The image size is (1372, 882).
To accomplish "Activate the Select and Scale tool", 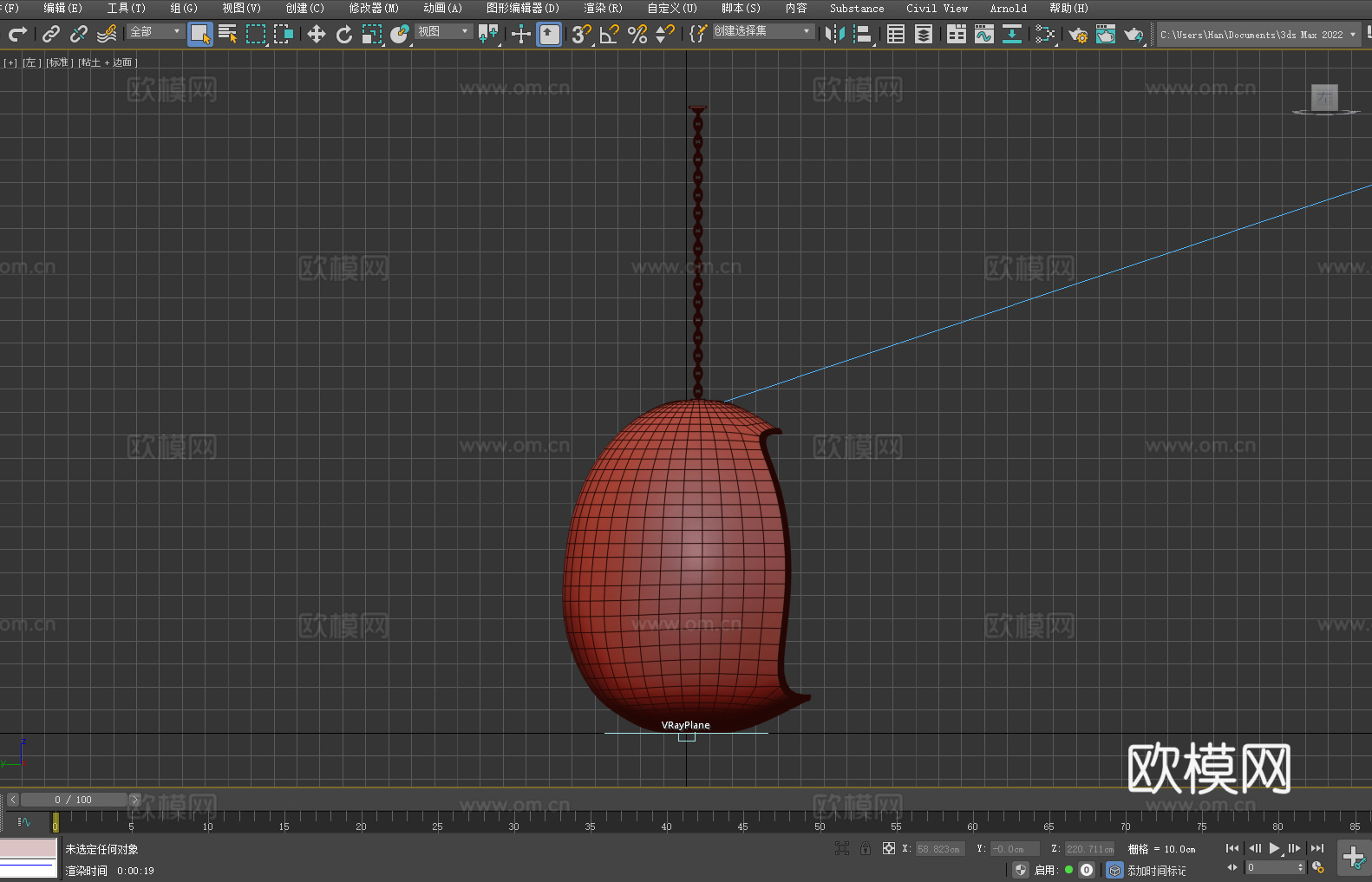I will click(x=372, y=34).
